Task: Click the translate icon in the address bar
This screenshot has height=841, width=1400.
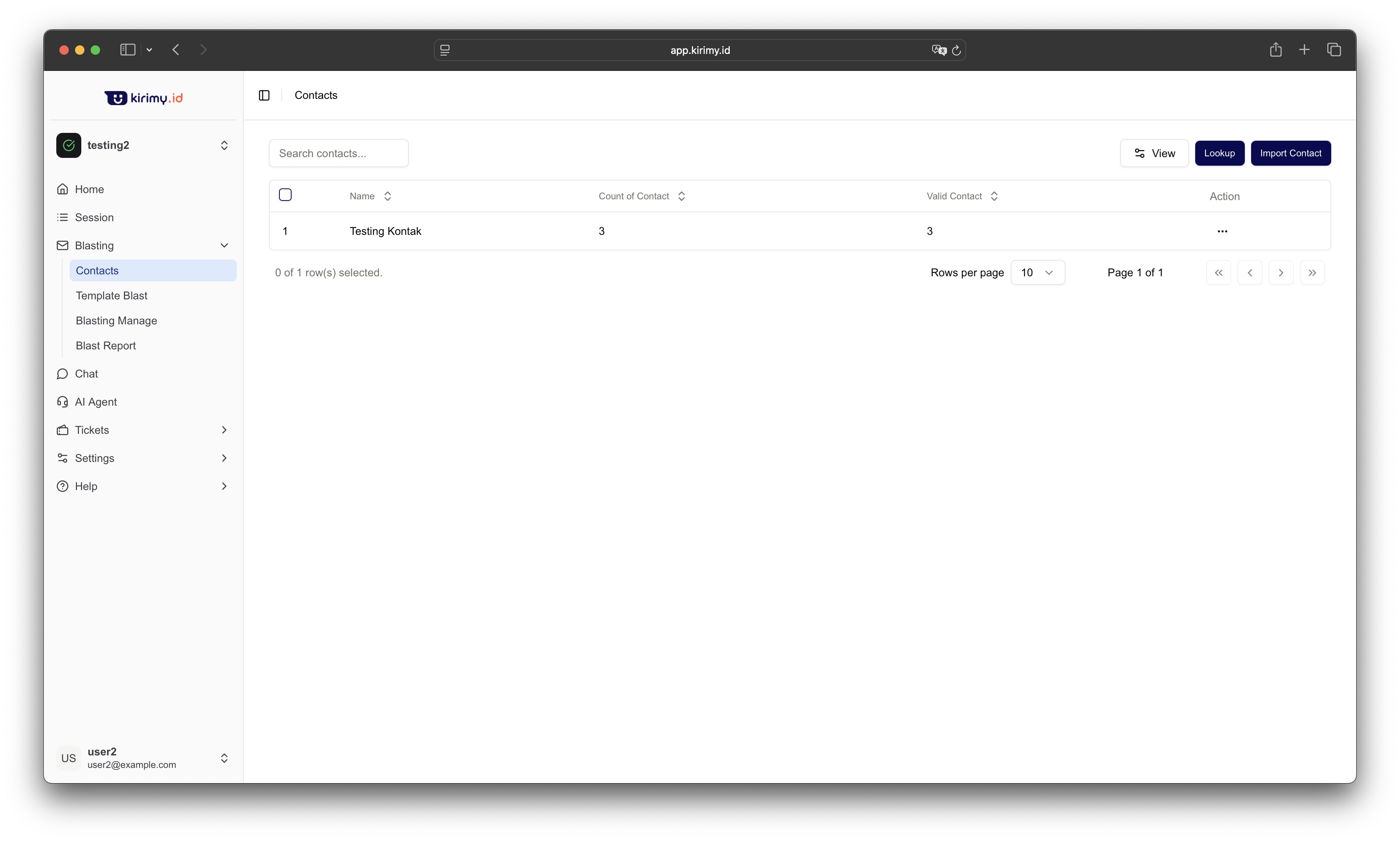Action: [939, 50]
